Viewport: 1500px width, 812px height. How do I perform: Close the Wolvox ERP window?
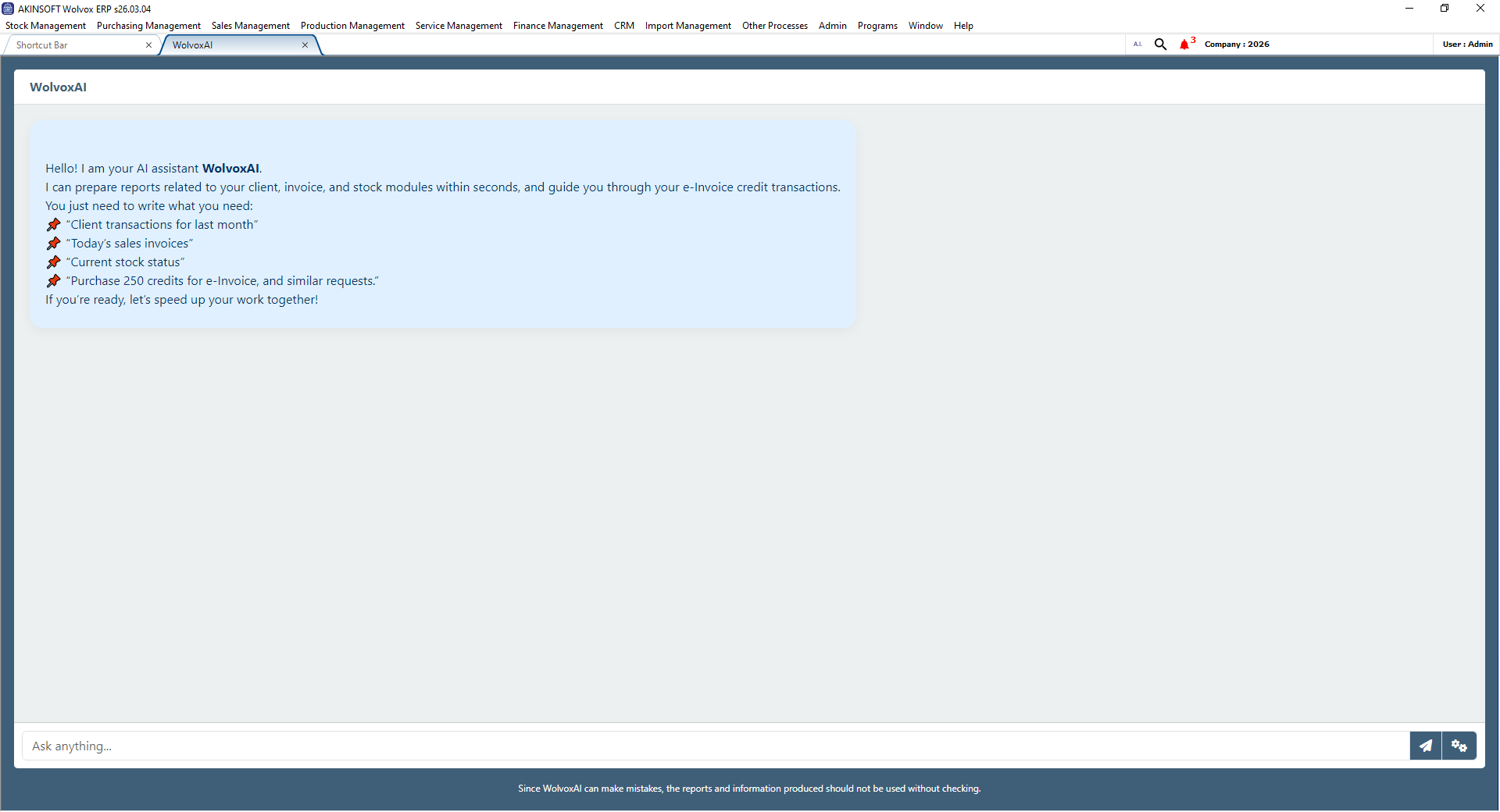pyautogui.click(x=1480, y=9)
